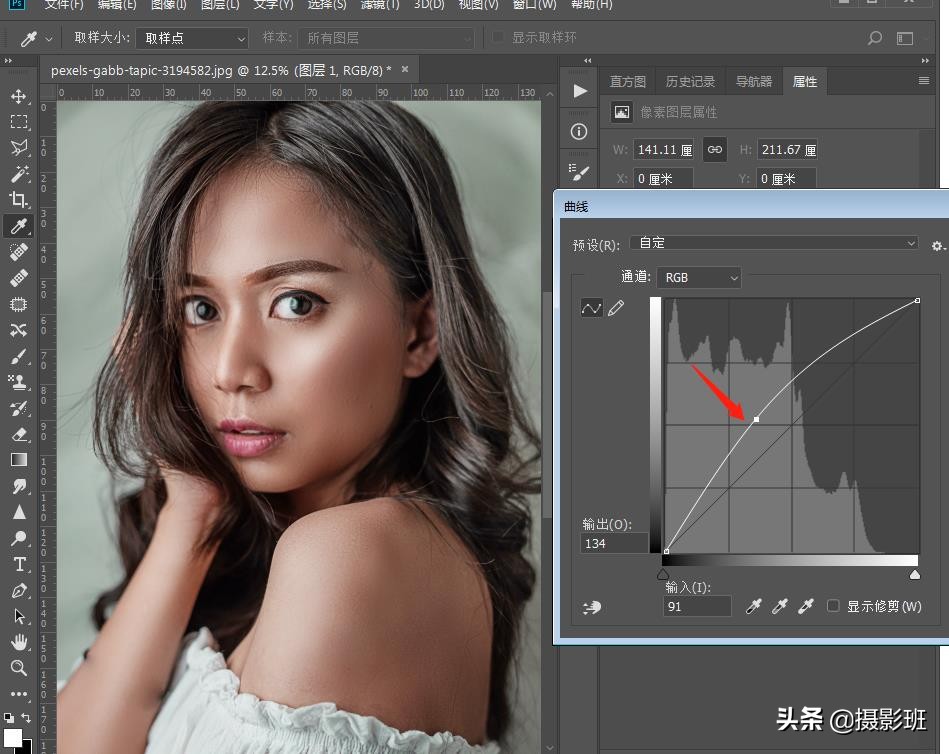The height and width of the screenshot is (754, 949).
Task: Select the Path Selection tool
Action: coord(19,616)
